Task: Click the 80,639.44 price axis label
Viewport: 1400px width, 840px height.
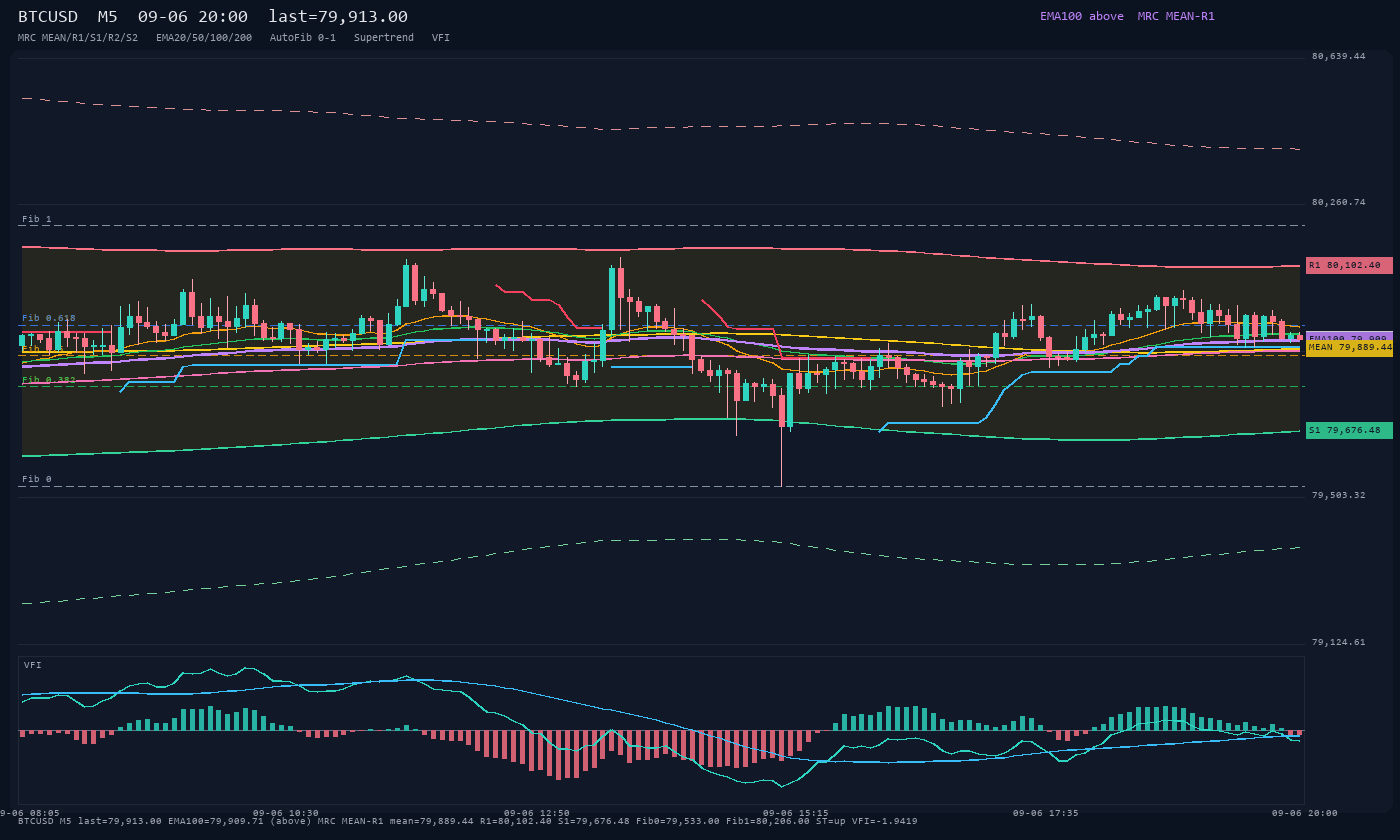Action: pos(1338,56)
